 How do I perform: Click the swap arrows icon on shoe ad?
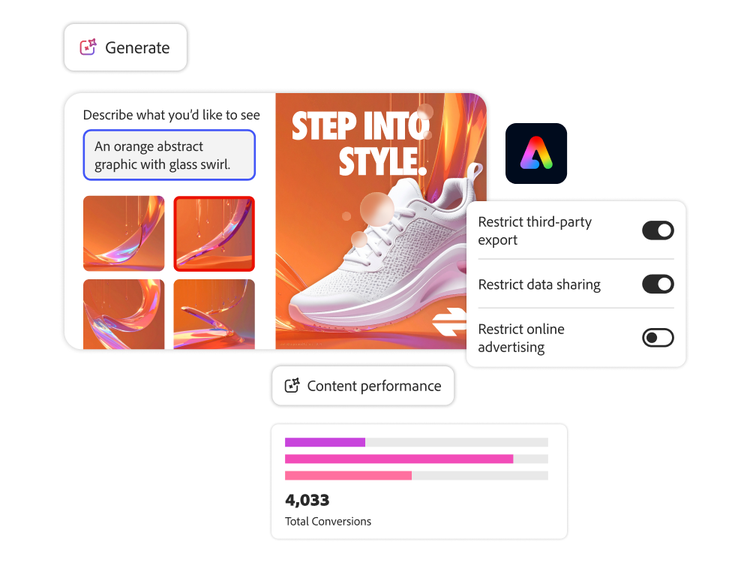coord(450,322)
